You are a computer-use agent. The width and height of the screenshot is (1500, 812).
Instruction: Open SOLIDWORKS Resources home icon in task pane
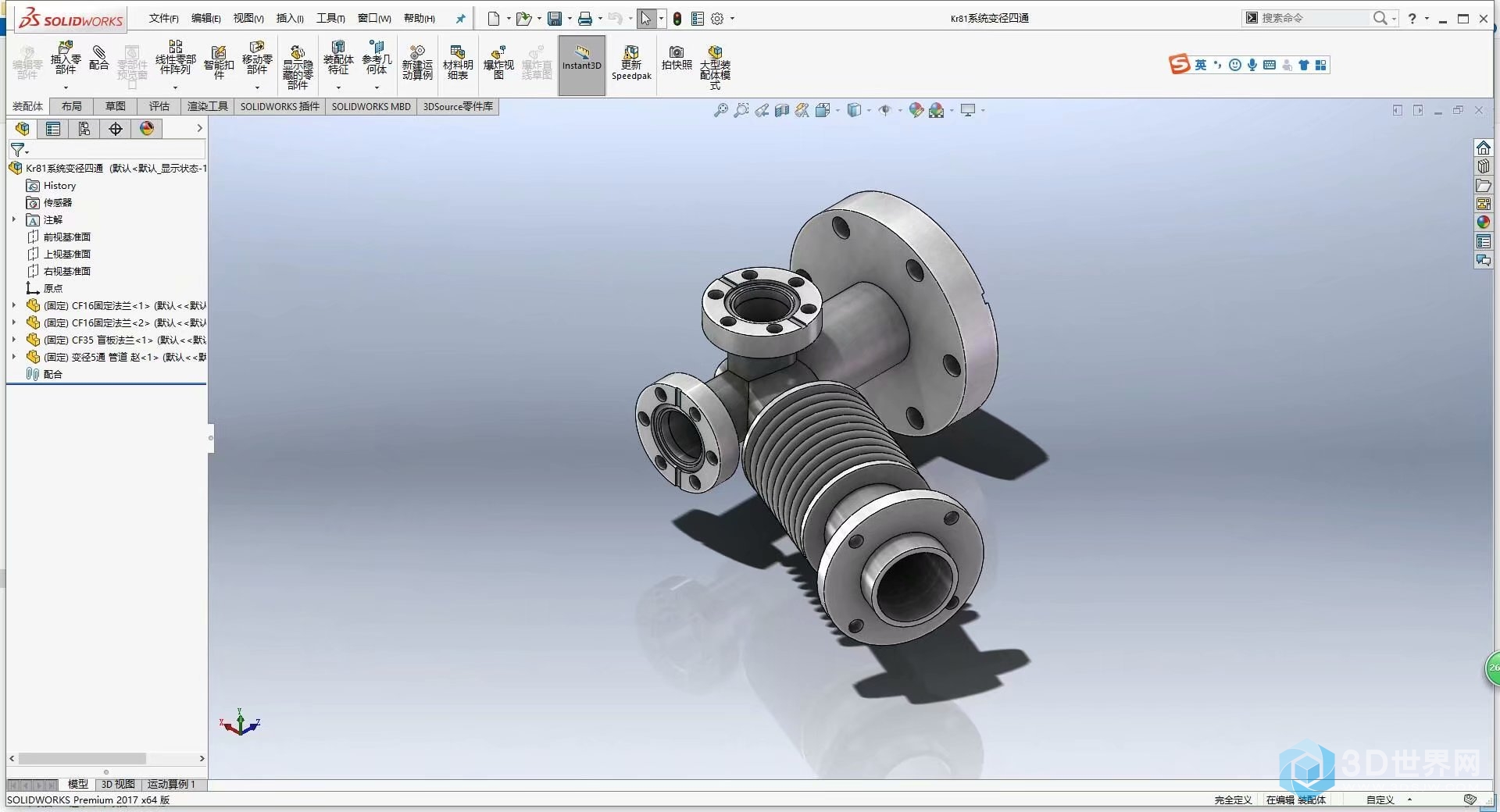[1483, 148]
